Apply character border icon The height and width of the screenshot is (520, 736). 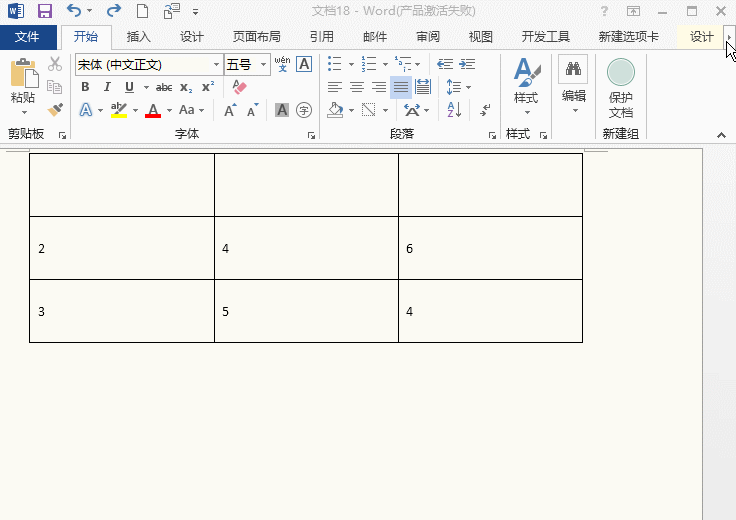[x=304, y=64]
